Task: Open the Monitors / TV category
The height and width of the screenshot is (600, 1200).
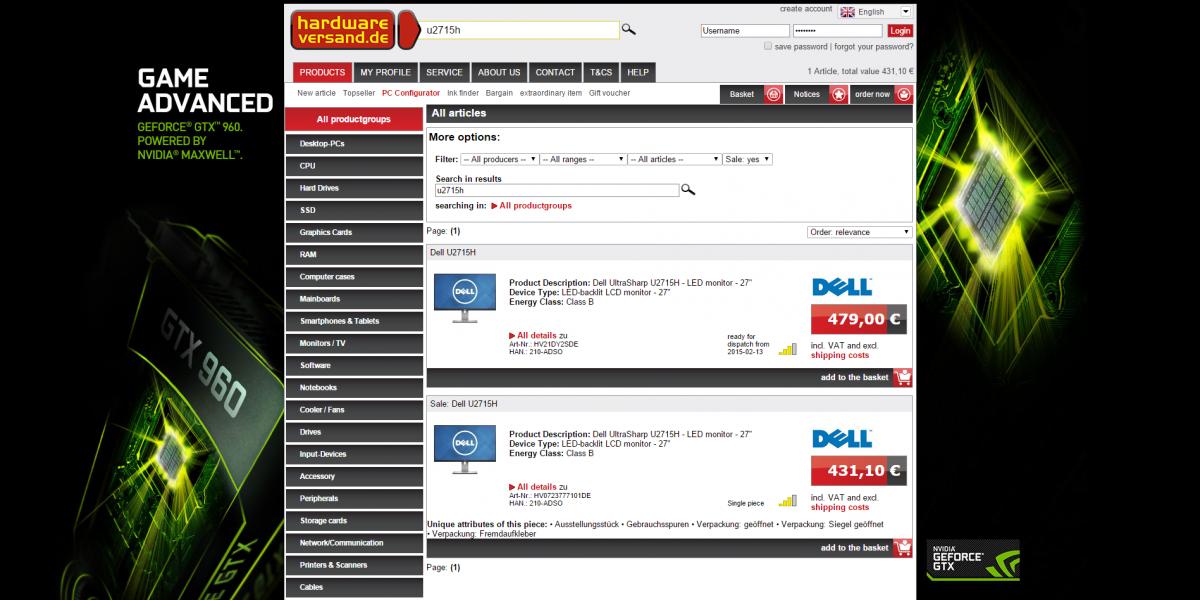Action: pos(354,344)
